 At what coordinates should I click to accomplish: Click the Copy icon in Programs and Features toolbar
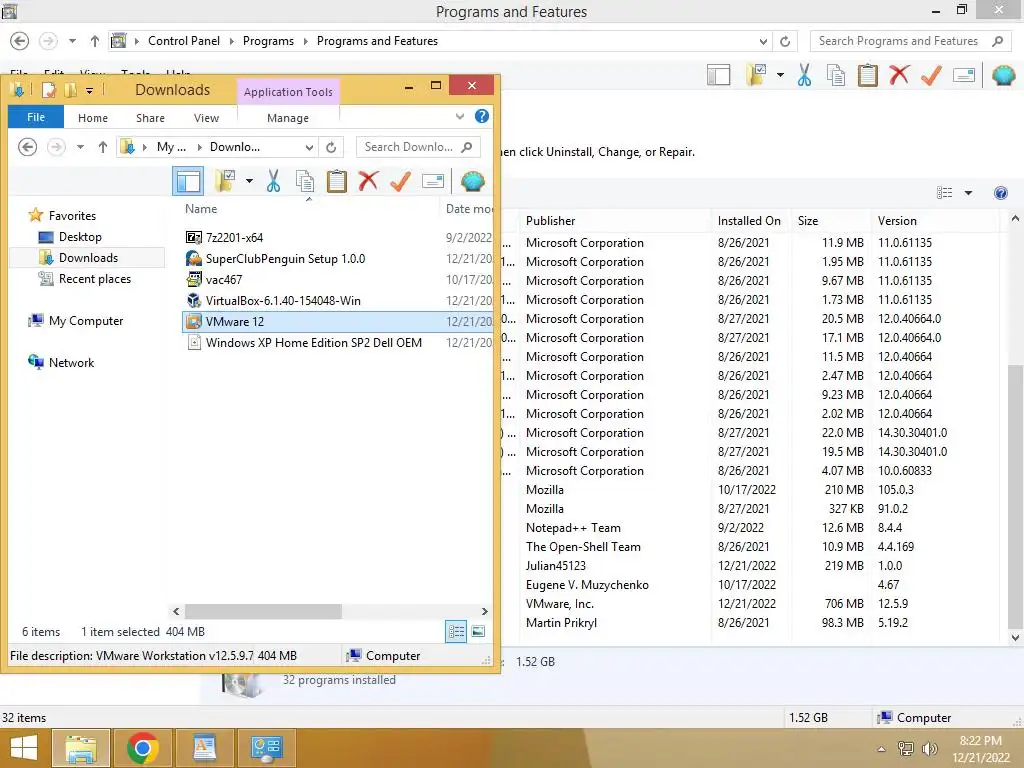click(836, 75)
